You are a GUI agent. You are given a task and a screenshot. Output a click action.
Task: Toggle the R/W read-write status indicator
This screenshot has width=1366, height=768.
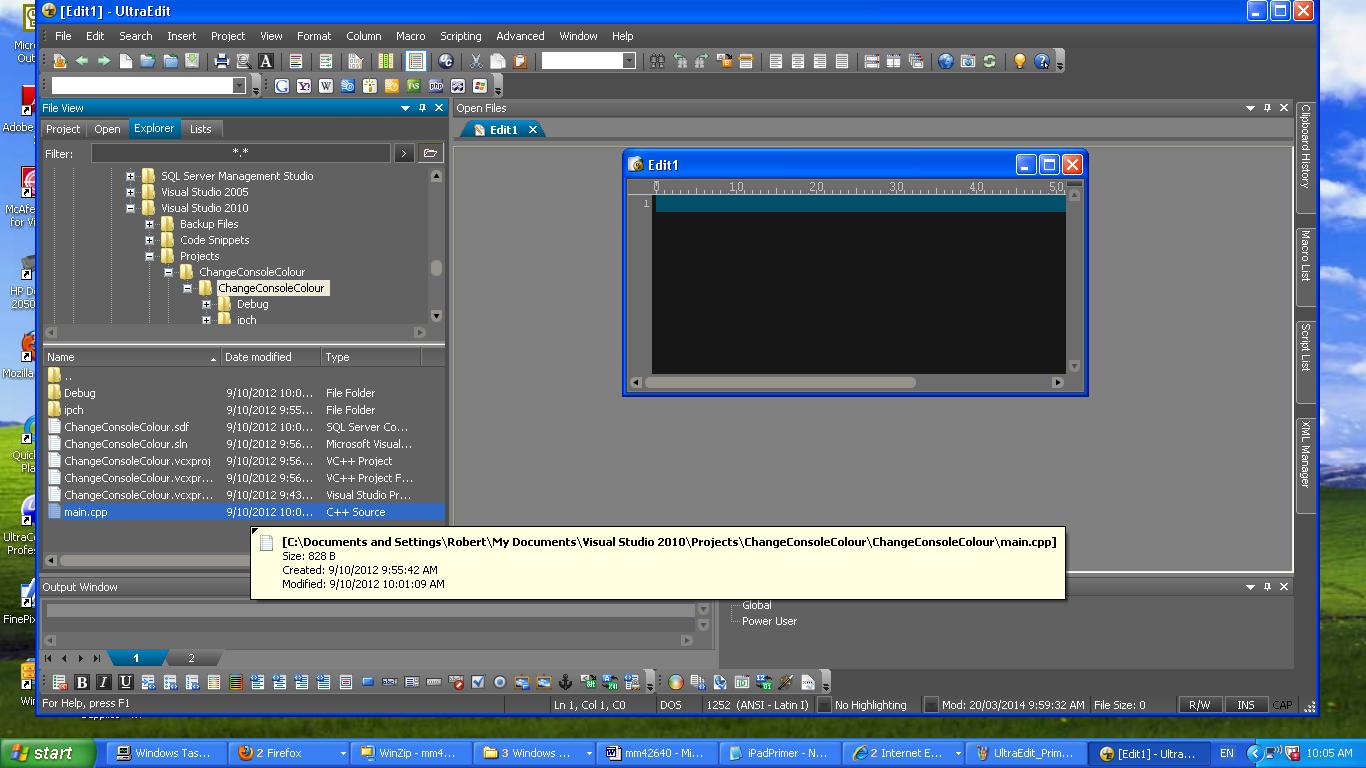pyautogui.click(x=1199, y=705)
